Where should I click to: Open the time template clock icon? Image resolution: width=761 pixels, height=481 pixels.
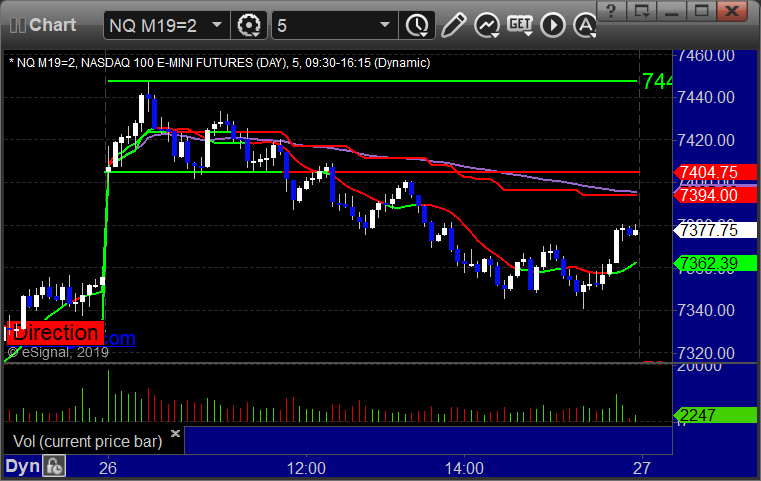417,25
